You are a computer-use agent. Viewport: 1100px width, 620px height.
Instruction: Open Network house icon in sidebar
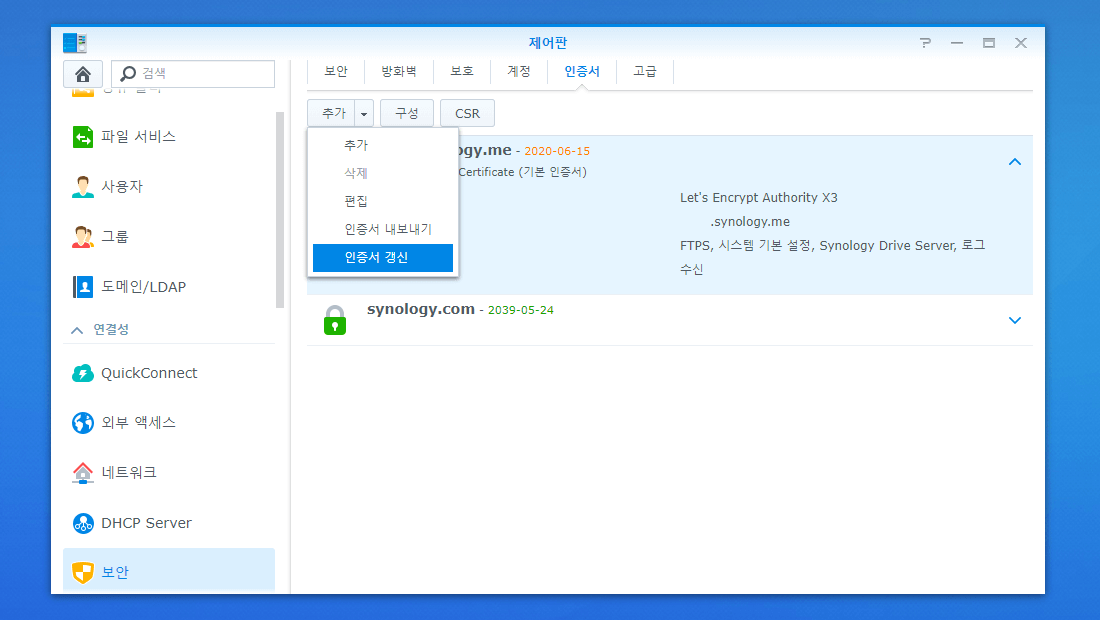click(83, 473)
